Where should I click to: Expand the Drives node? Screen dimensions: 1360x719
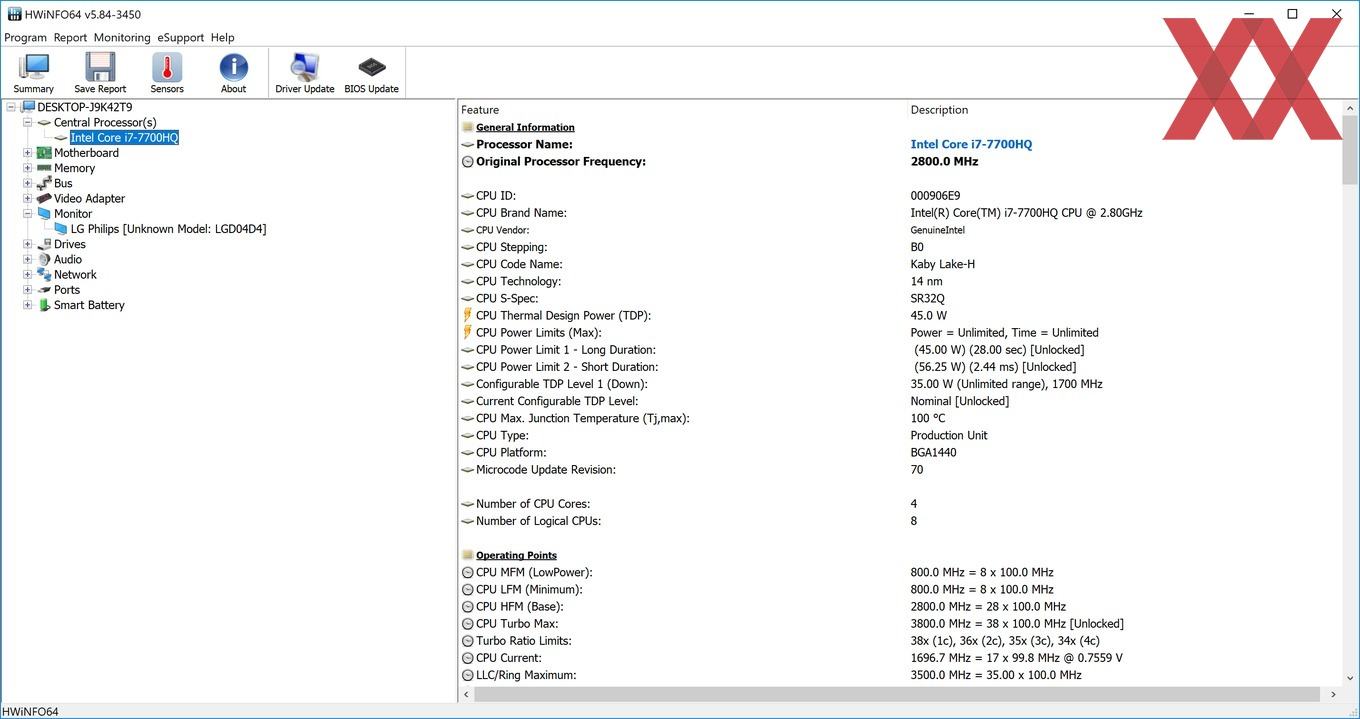coord(28,244)
